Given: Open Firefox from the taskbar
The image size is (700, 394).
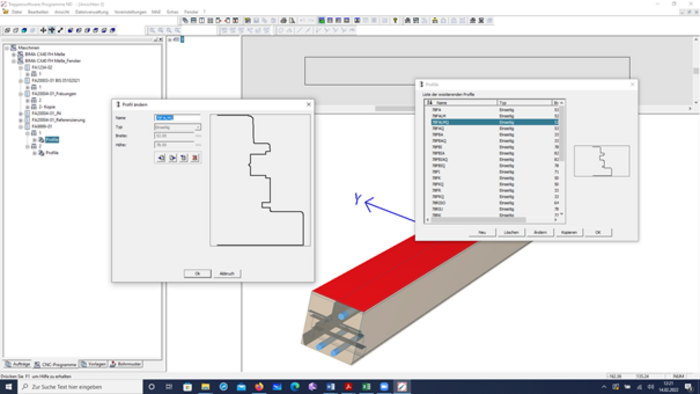Looking at the screenshot, I should (259, 386).
